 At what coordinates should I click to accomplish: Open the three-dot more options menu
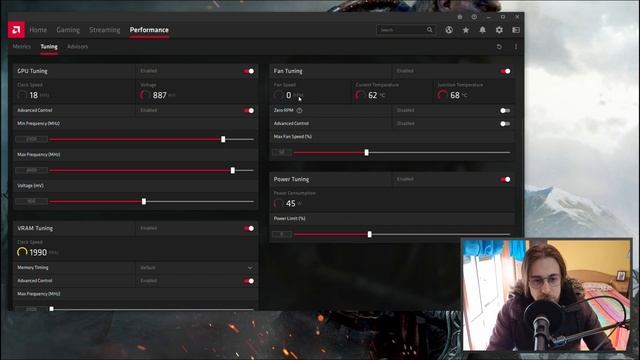pos(516,47)
